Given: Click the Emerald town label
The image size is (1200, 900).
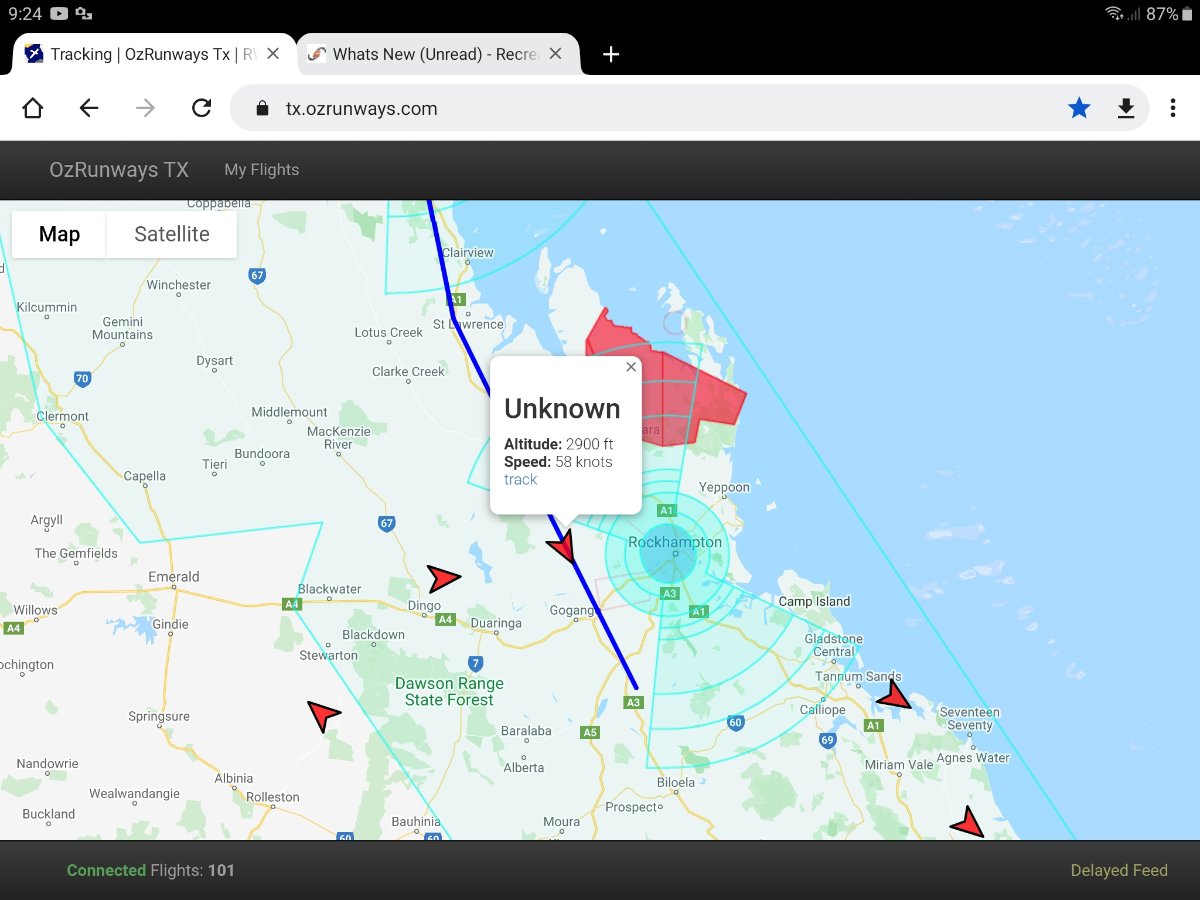Looking at the screenshot, I should coord(174,577).
